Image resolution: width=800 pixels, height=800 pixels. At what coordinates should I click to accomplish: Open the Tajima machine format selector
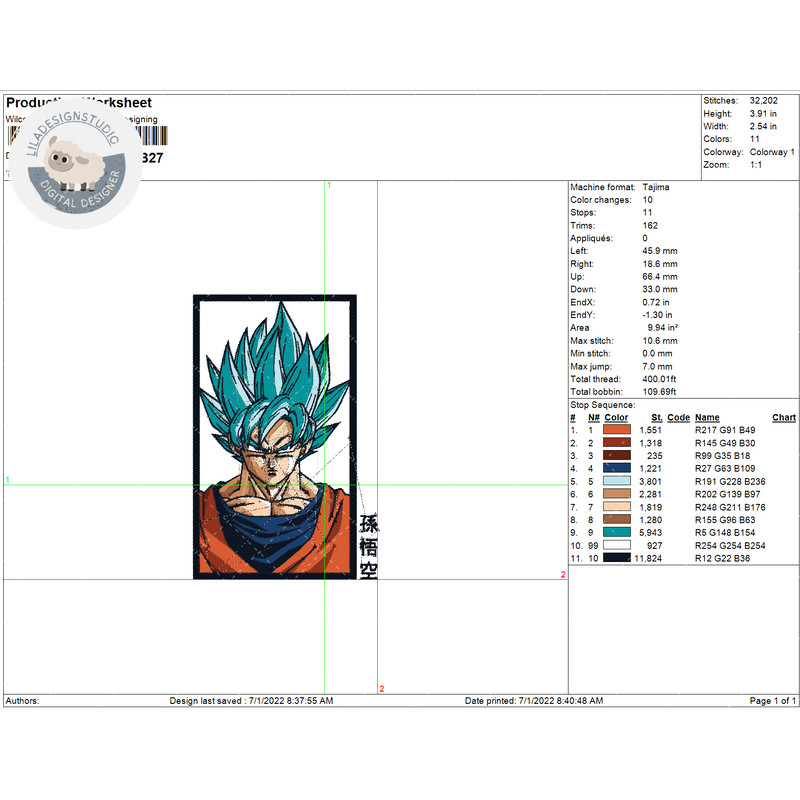(x=658, y=187)
